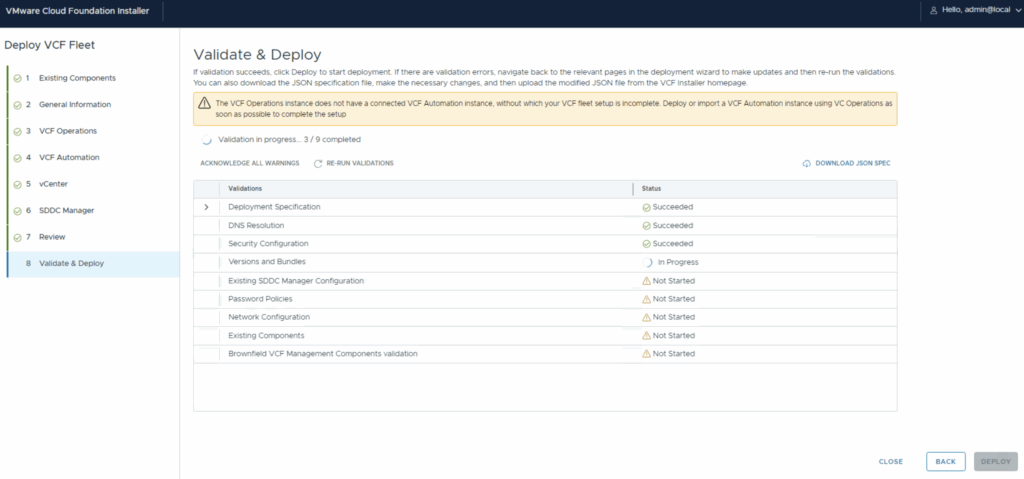This screenshot has width=1024, height=479.
Task: Select the SDDC Manager wizard step
Action: point(67,210)
